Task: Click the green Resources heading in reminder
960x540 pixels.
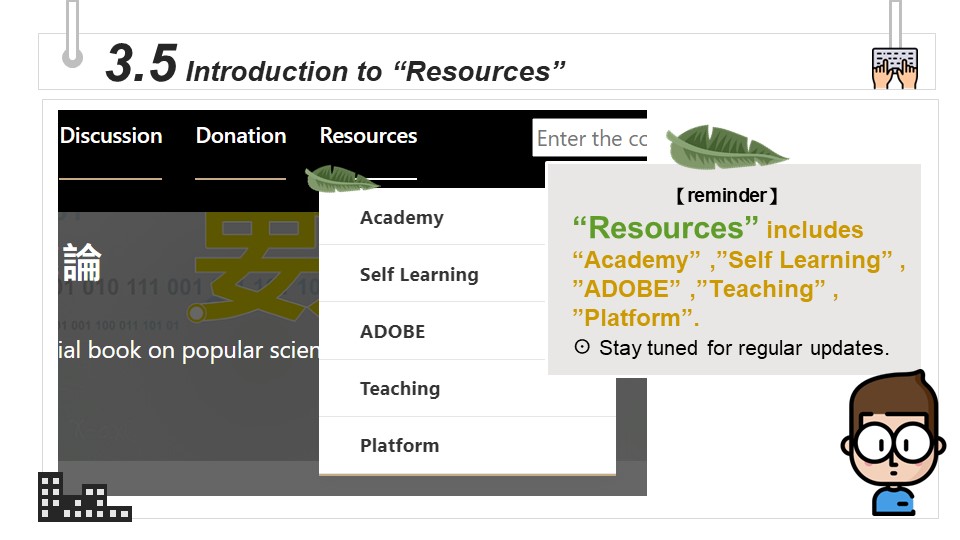Action: 666,227
